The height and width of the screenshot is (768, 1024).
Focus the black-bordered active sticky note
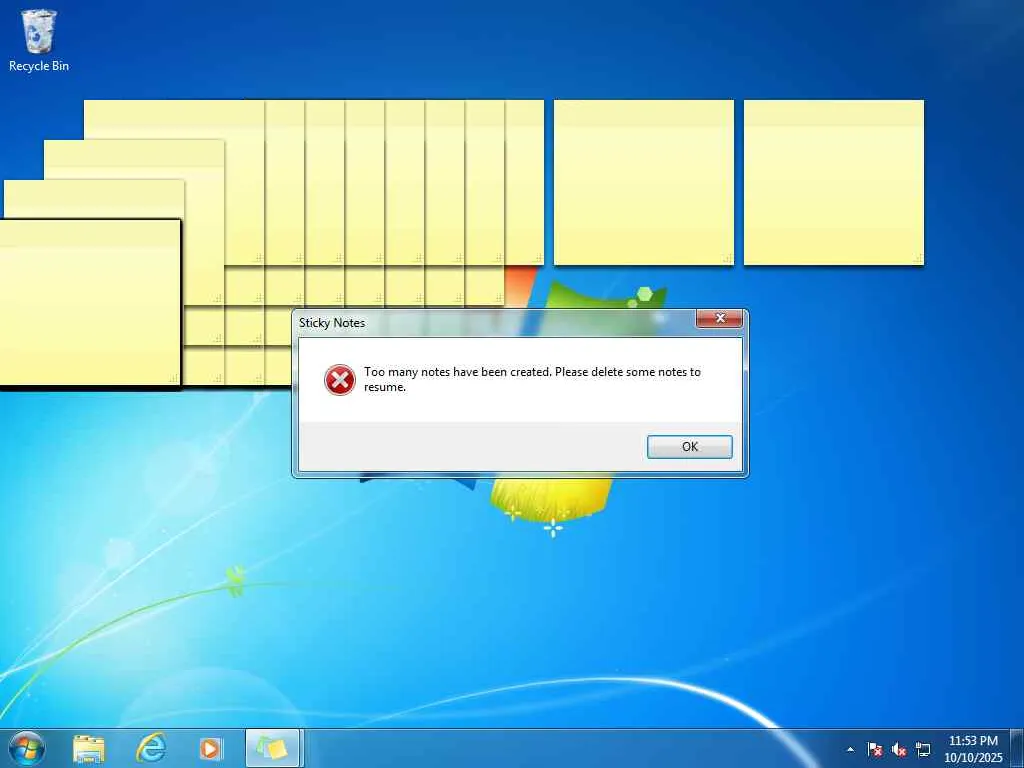[x=89, y=304]
